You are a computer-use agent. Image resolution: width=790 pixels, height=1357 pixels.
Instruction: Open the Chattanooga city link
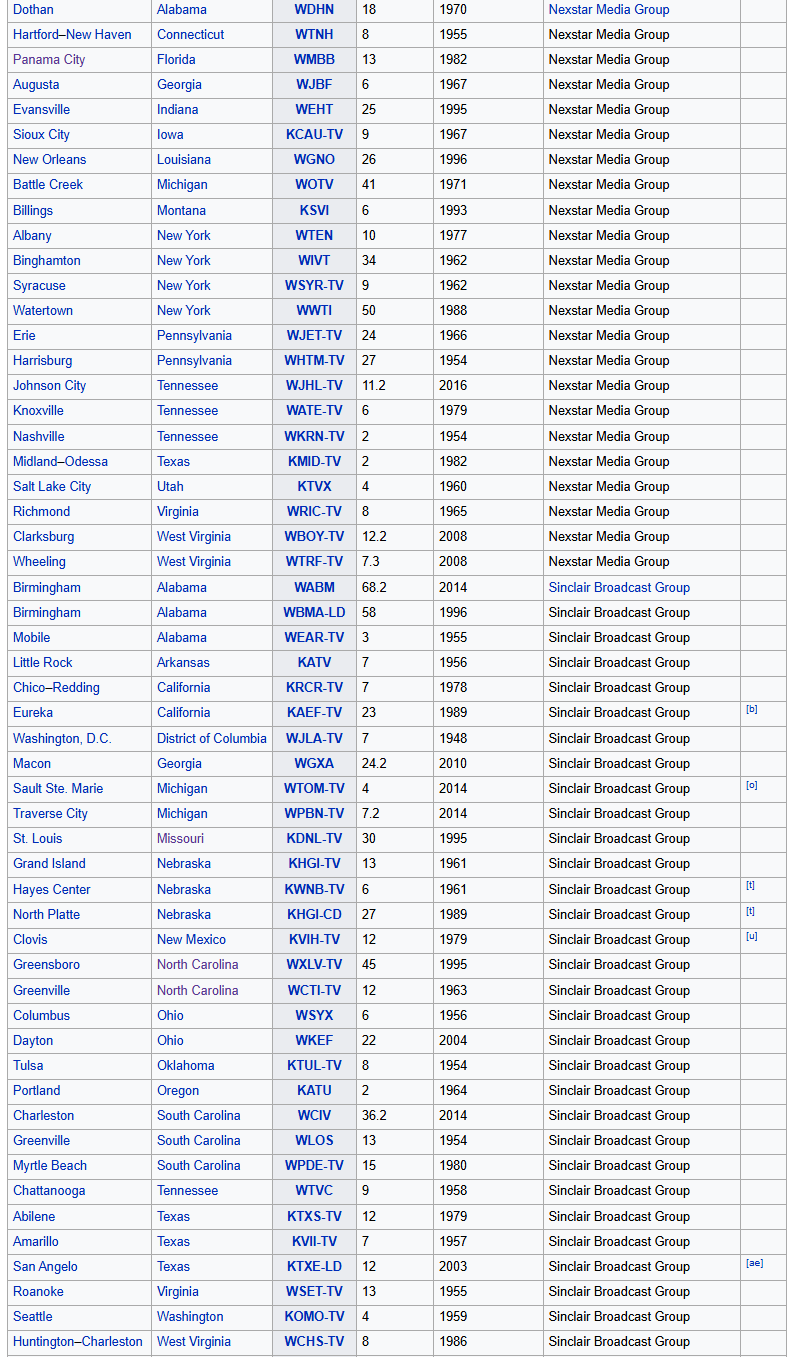(49, 1190)
